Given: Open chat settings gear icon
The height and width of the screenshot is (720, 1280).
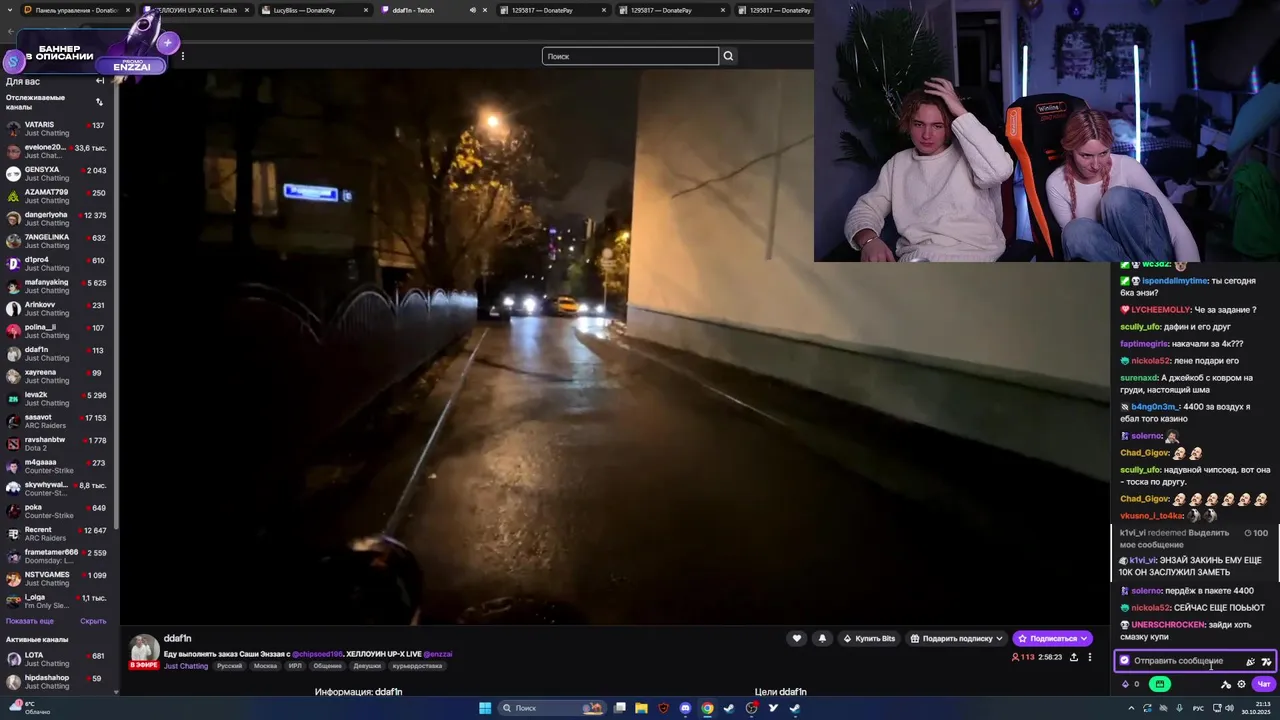Looking at the screenshot, I should click(1242, 684).
